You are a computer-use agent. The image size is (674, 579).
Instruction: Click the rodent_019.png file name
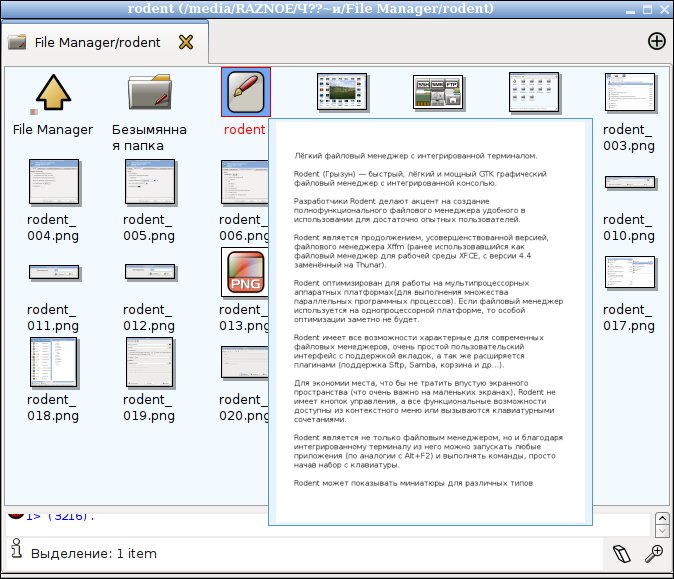coord(149,407)
